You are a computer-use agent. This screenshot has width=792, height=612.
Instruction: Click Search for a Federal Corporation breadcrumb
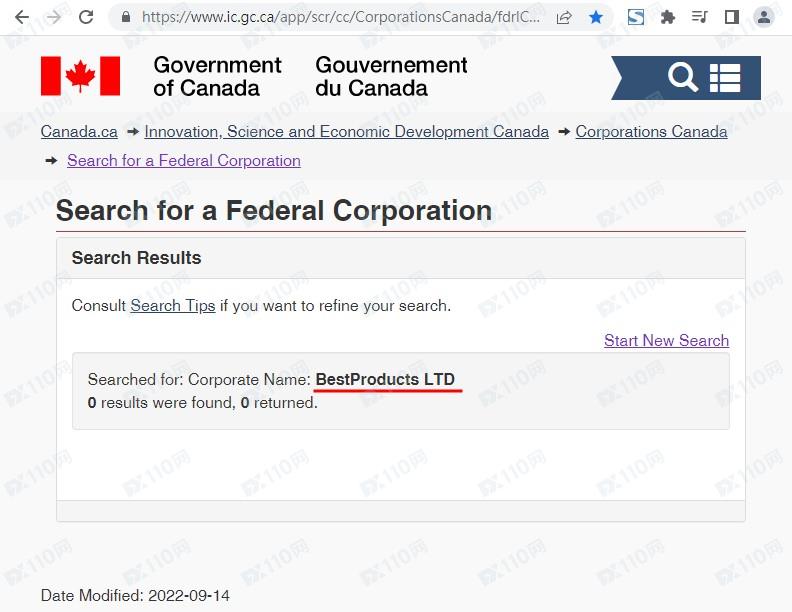point(183,161)
